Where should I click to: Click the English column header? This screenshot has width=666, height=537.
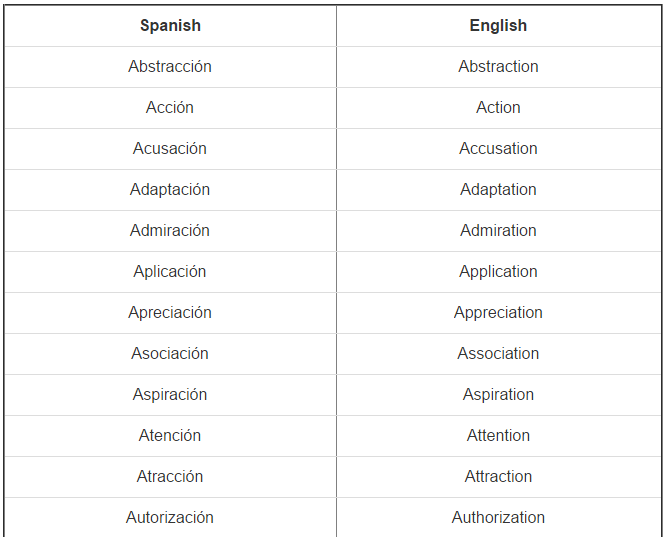click(498, 26)
